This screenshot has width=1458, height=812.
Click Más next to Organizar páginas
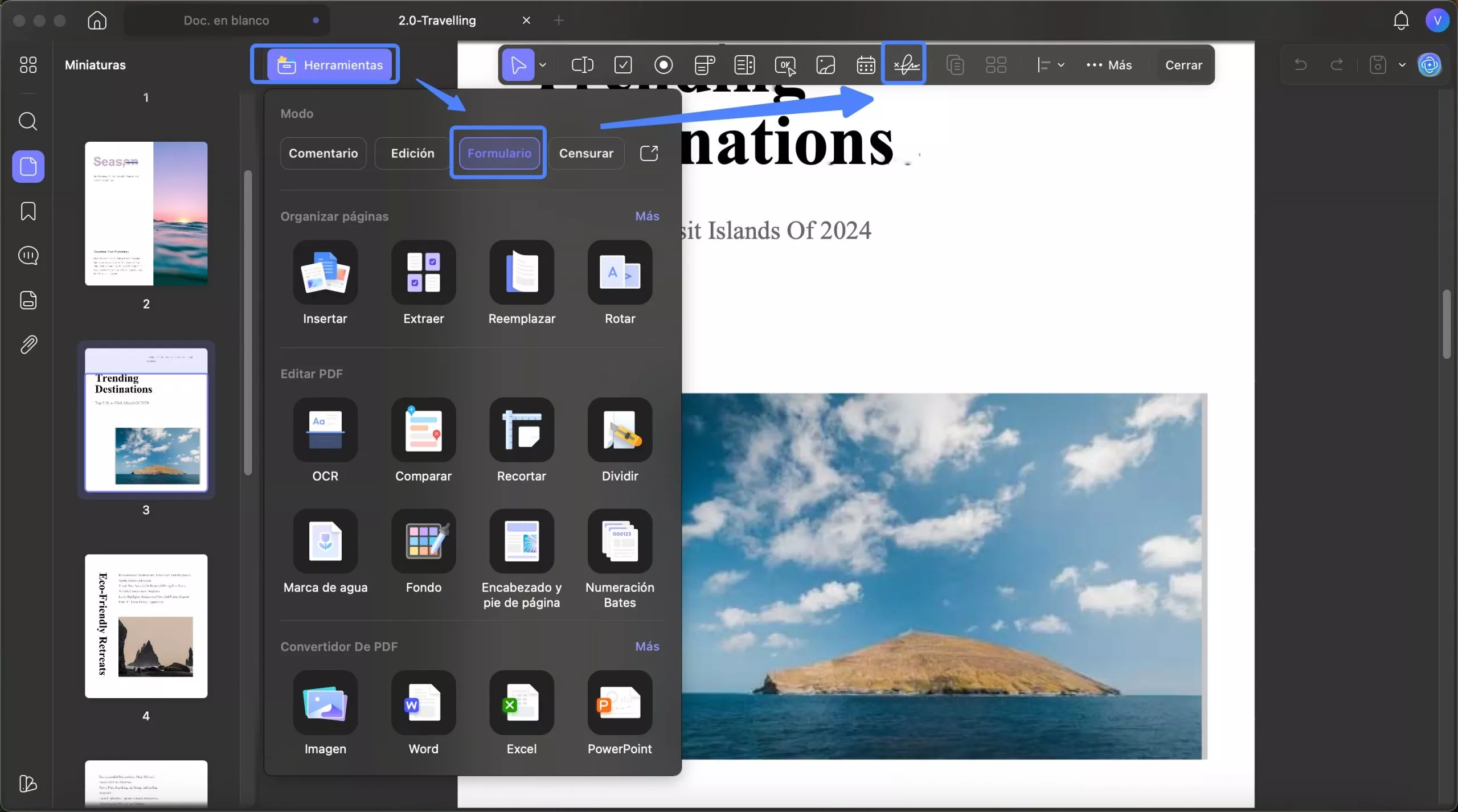pos(647,216)
